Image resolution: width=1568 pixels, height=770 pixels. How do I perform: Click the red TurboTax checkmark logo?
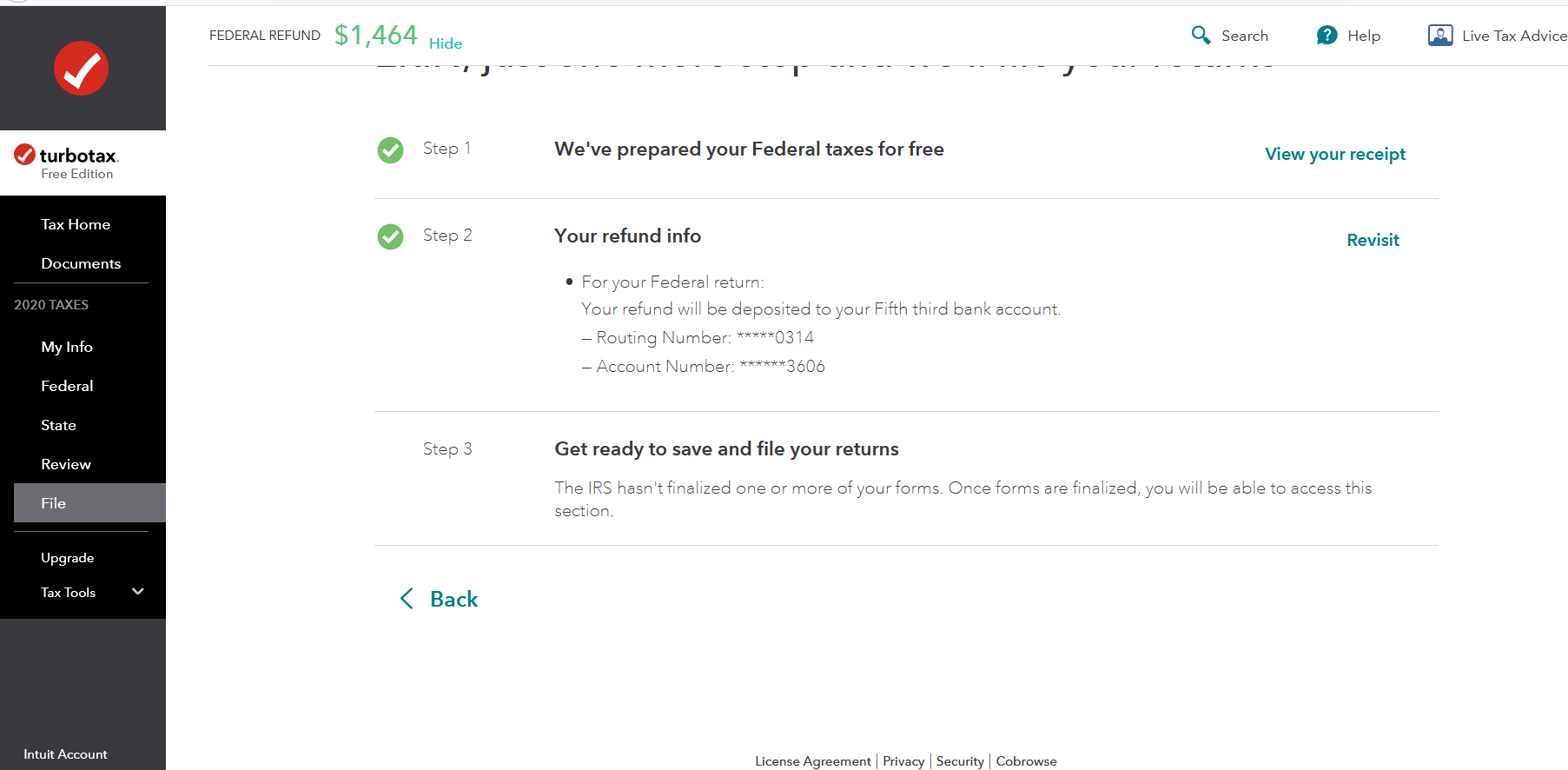81,69
